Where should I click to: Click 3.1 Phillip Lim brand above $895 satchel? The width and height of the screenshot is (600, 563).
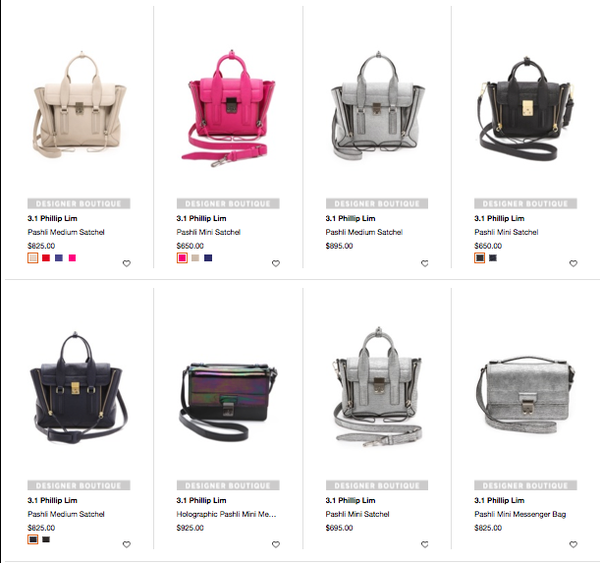point(351,219)
